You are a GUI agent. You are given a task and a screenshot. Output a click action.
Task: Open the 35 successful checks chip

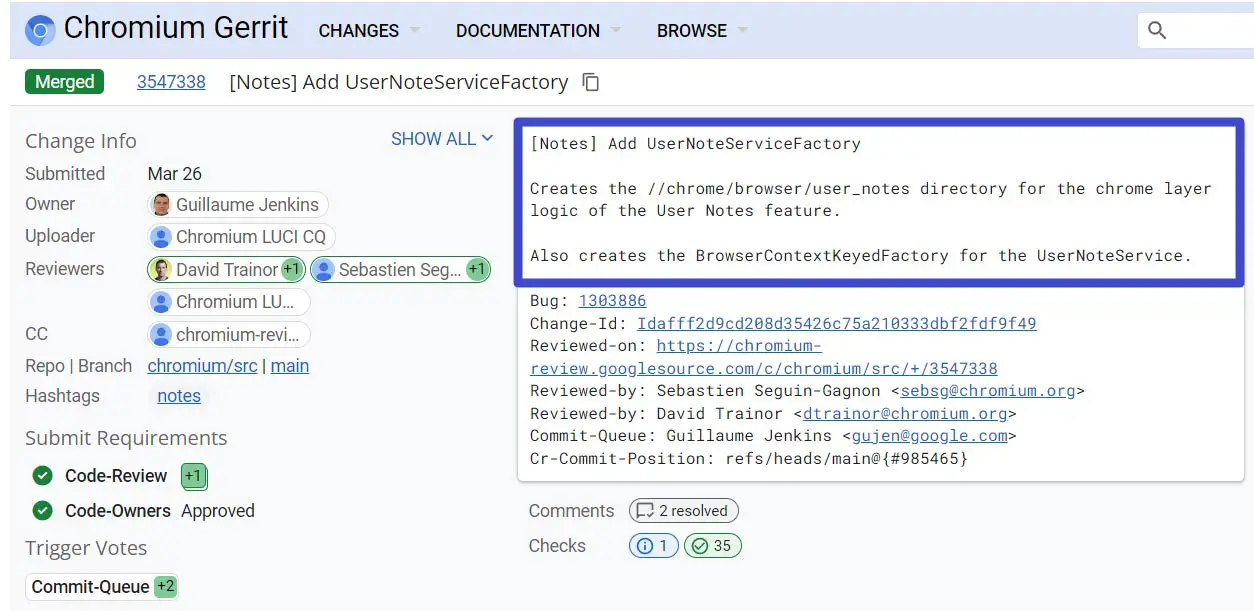[x=713, y=546]
